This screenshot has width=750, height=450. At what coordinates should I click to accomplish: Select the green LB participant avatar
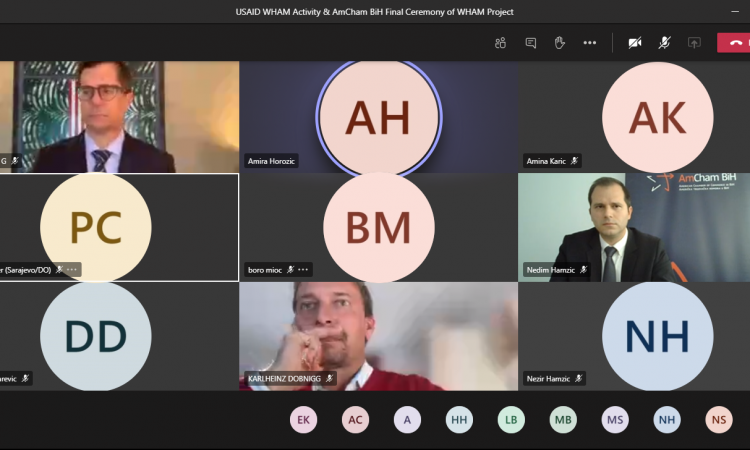point(511,420)
